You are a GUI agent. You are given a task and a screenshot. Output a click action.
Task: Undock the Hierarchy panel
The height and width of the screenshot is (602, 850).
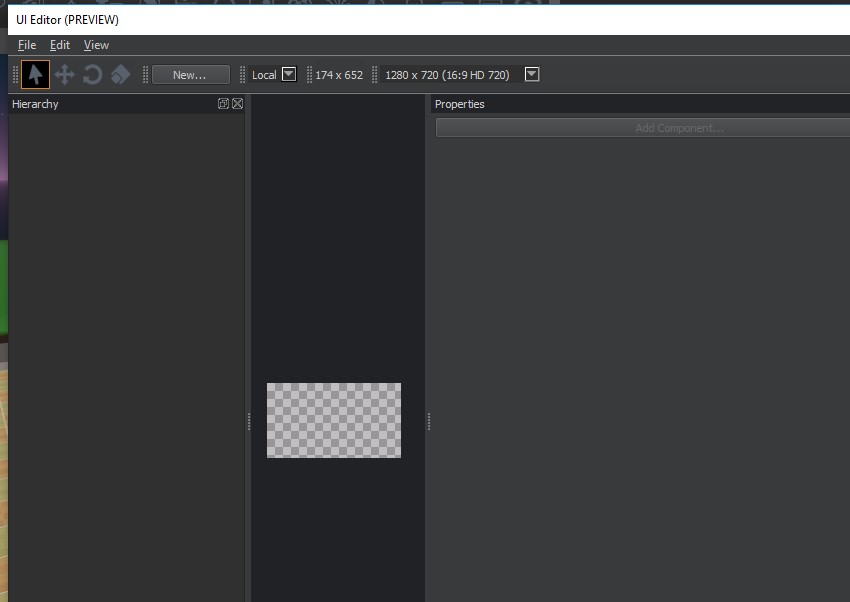click(x=225, y=103)
